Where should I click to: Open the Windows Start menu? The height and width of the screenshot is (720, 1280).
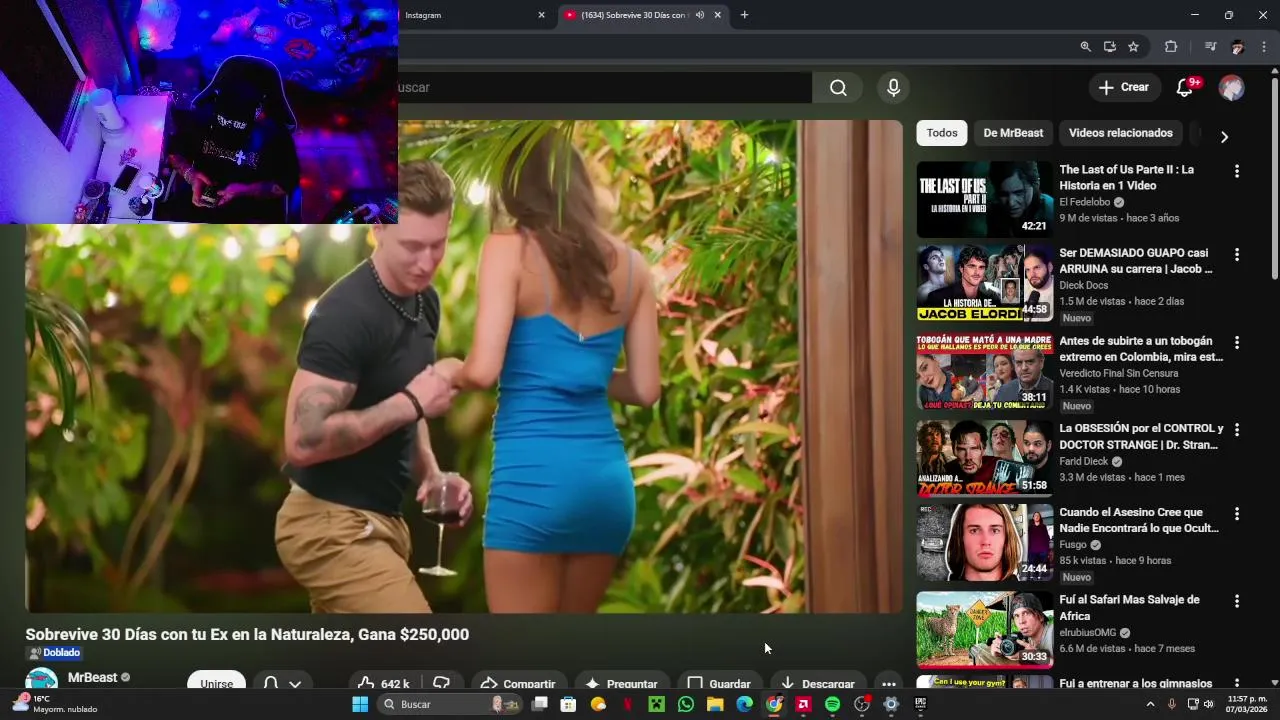[360, 704]
